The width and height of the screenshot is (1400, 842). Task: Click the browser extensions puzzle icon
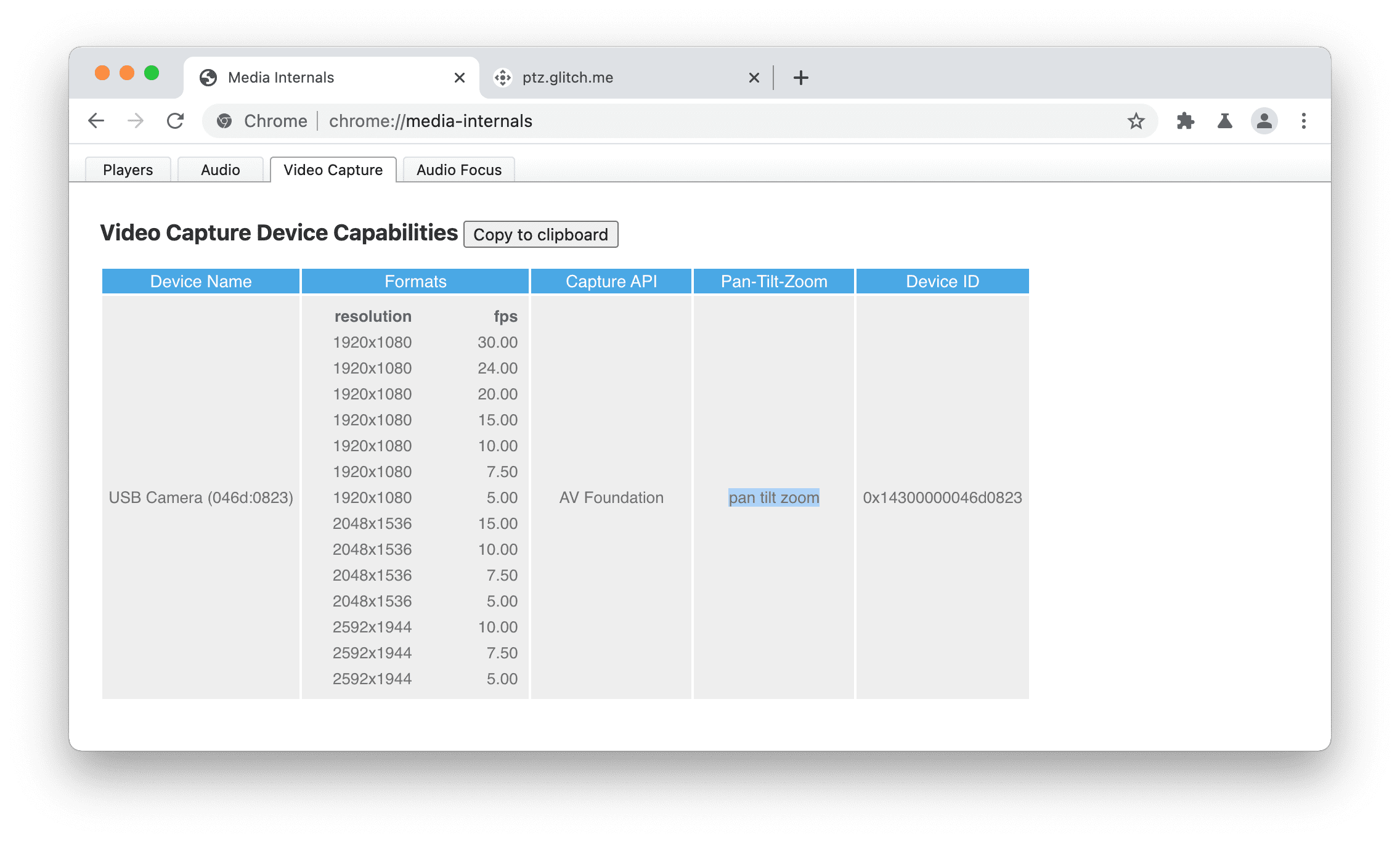pos(1191,121)
